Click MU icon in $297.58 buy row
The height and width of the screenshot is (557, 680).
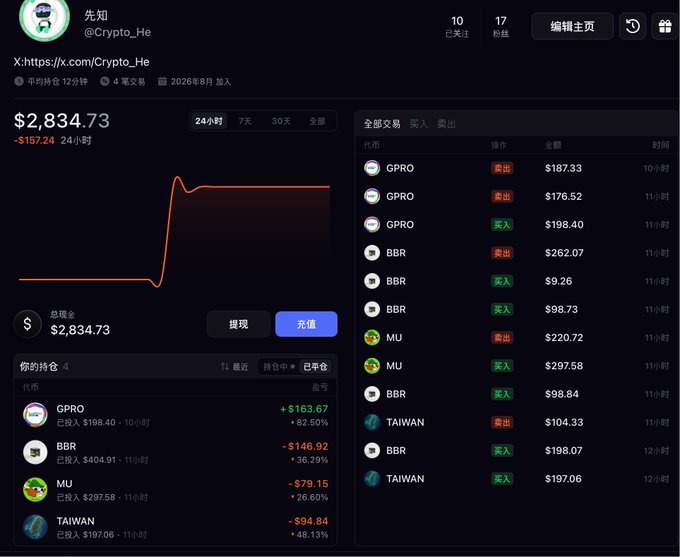(372, 366)
